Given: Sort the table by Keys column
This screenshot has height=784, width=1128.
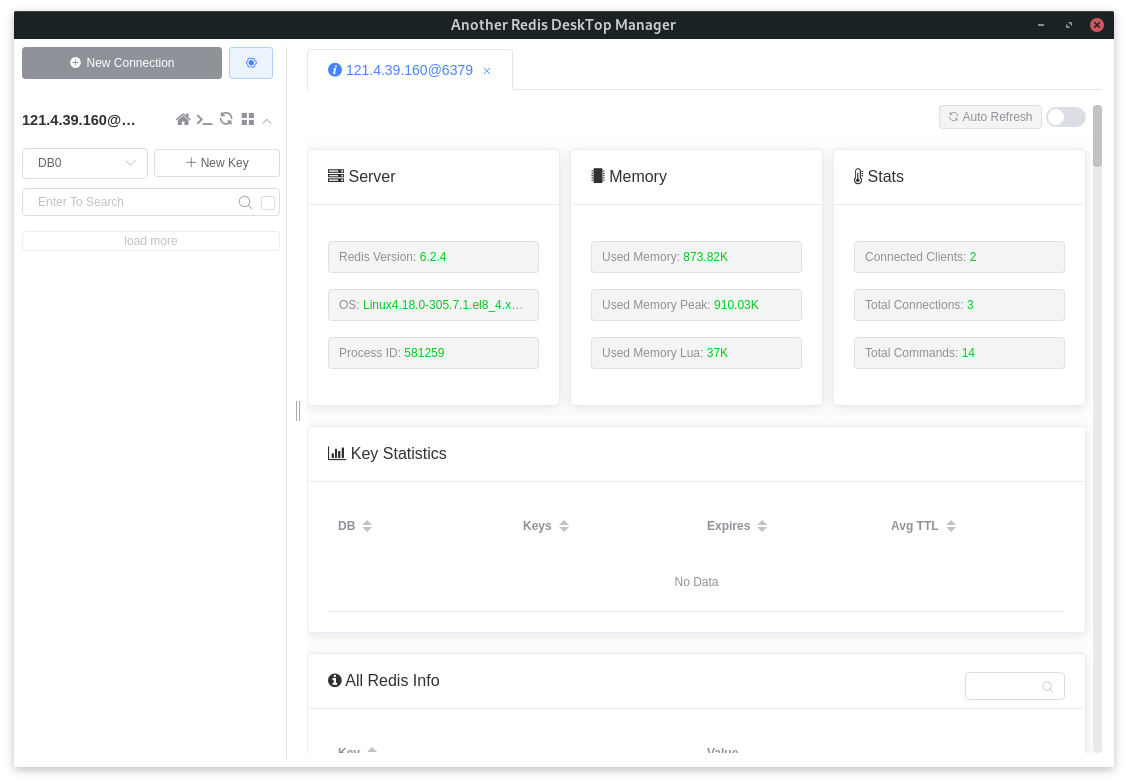Looking at the screenshot, I should 564,526.
